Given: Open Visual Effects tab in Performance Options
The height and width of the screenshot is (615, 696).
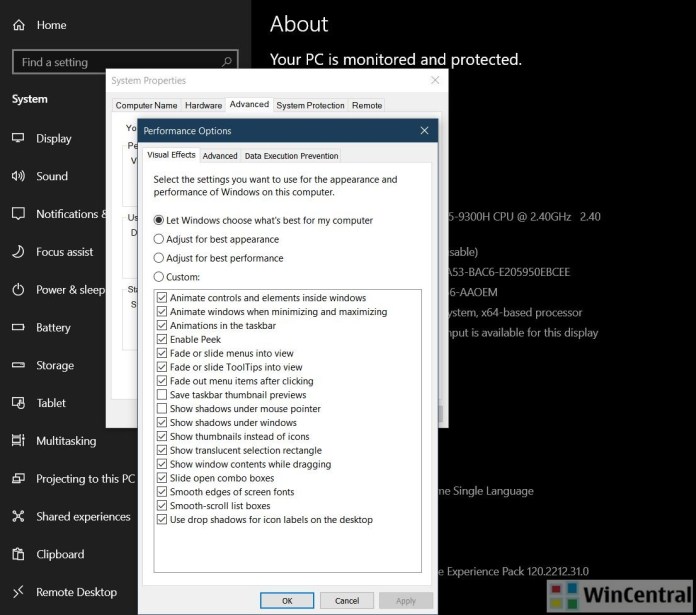Looking at the screenshot, I should click(x=171, y=154).
